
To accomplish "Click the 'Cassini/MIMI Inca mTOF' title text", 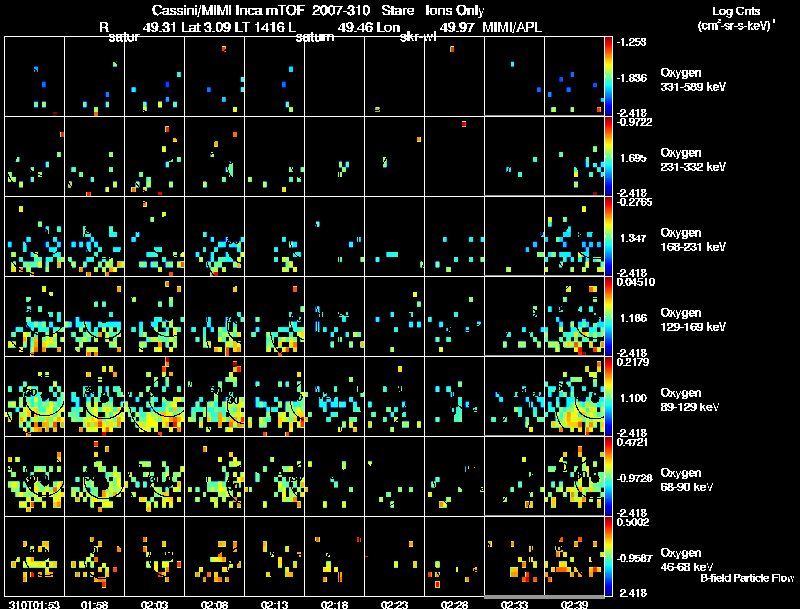I will pos(228,10).
